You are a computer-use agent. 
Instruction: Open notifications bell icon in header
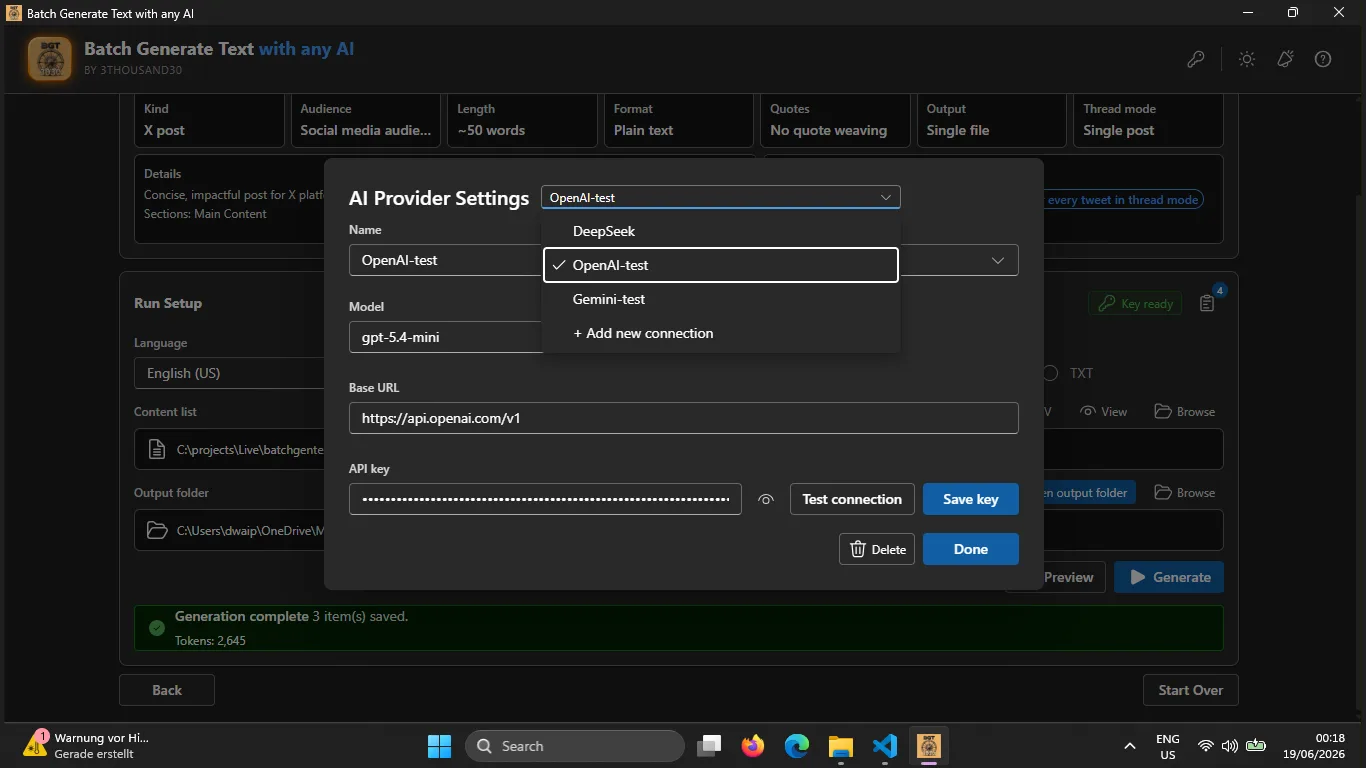click(1286, 59)
